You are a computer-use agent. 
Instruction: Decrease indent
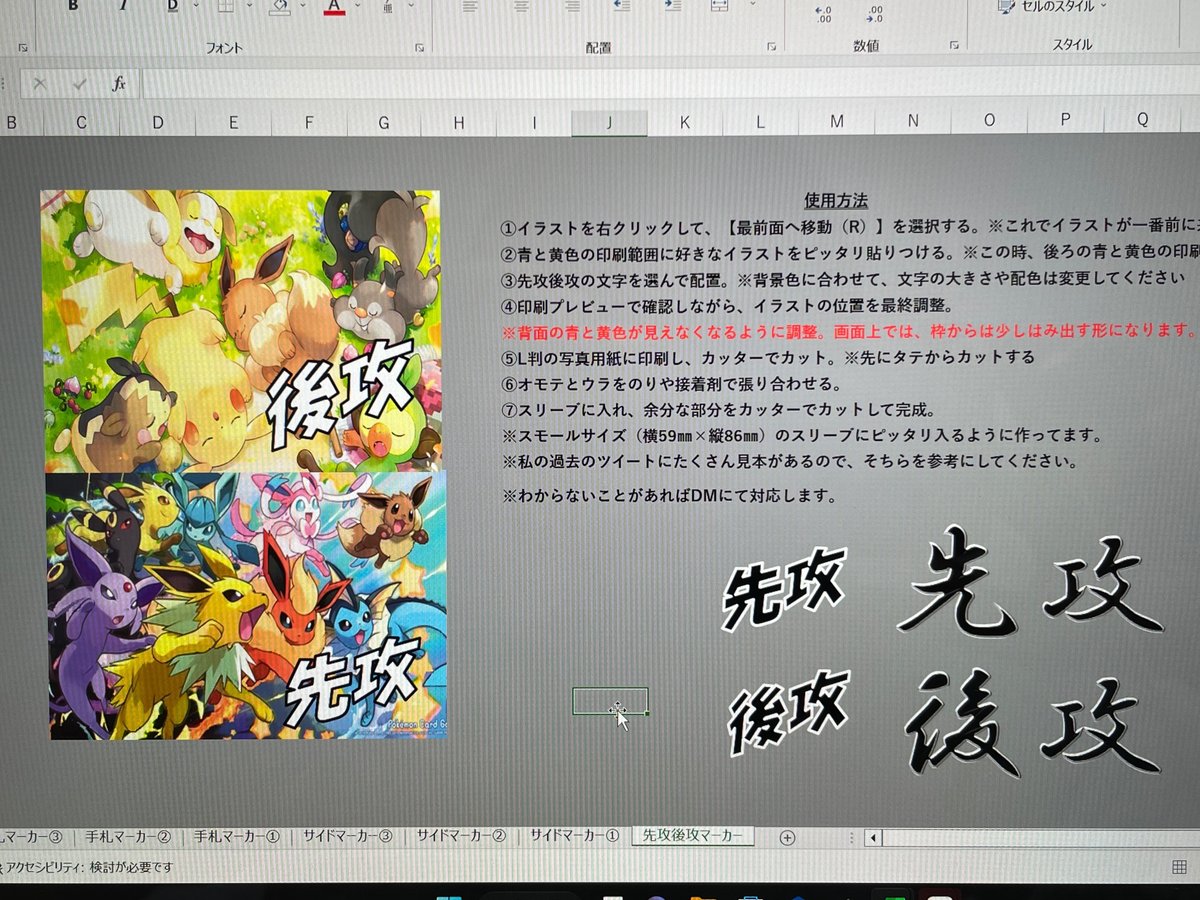621,6
